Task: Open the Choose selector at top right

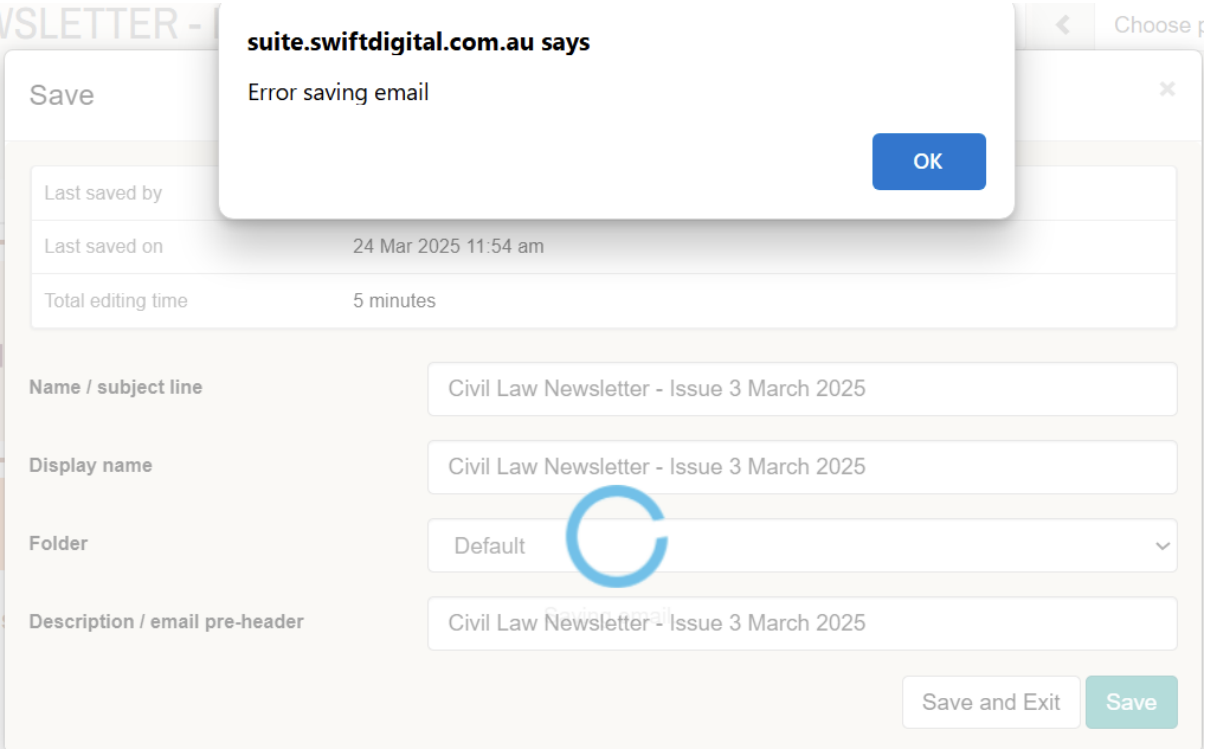Action: (1150, 26)
